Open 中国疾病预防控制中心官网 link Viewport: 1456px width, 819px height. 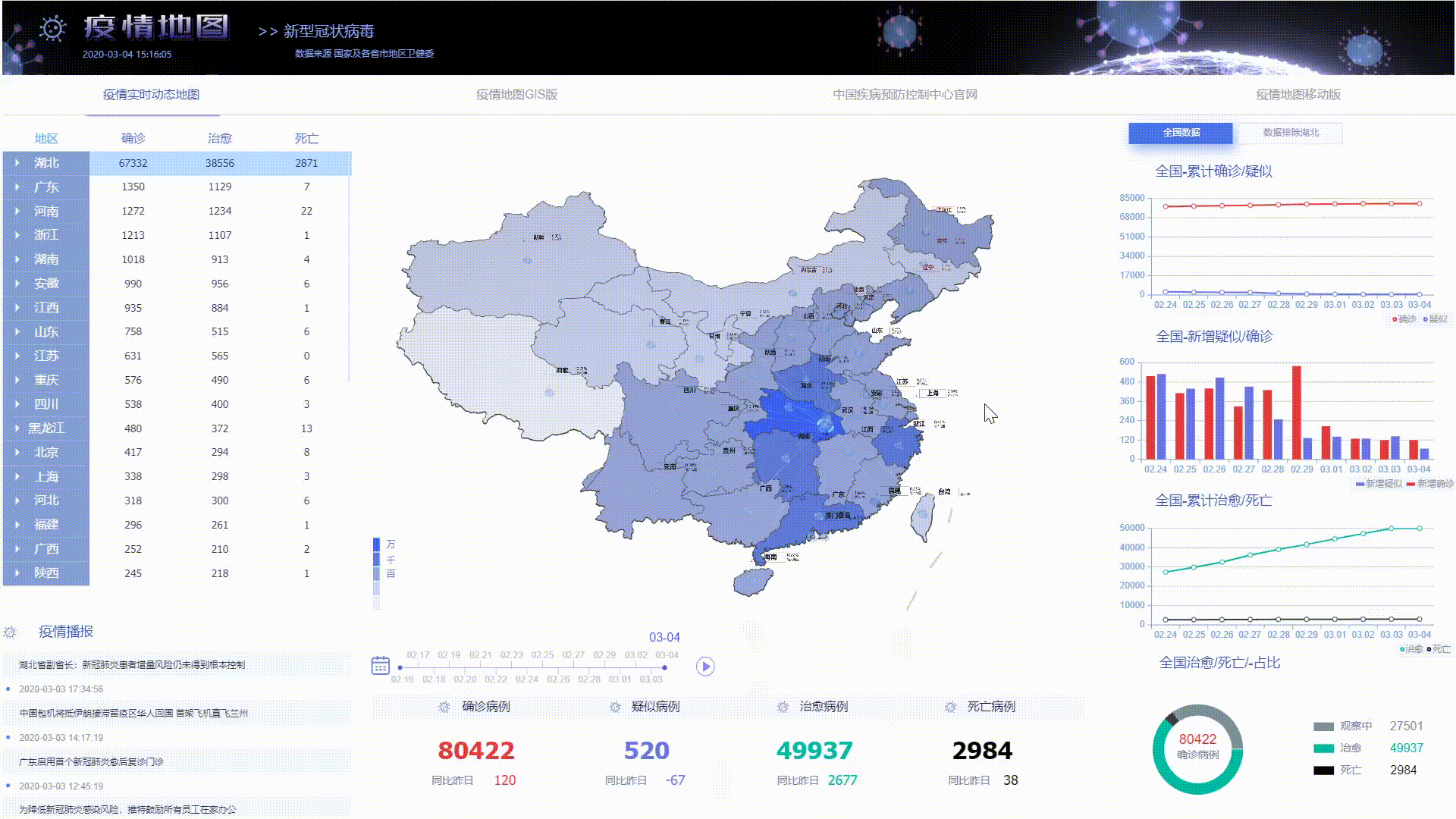[905, 95]
